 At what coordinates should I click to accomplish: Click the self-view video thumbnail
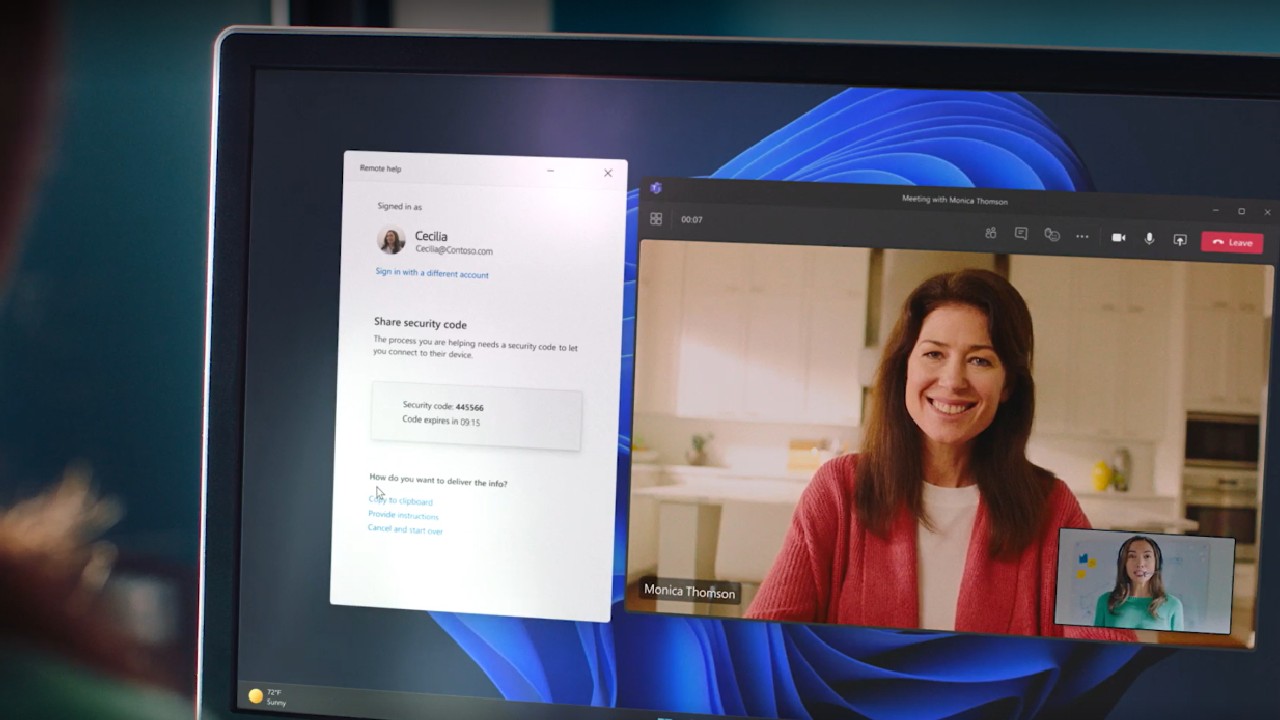(1145, 581)
